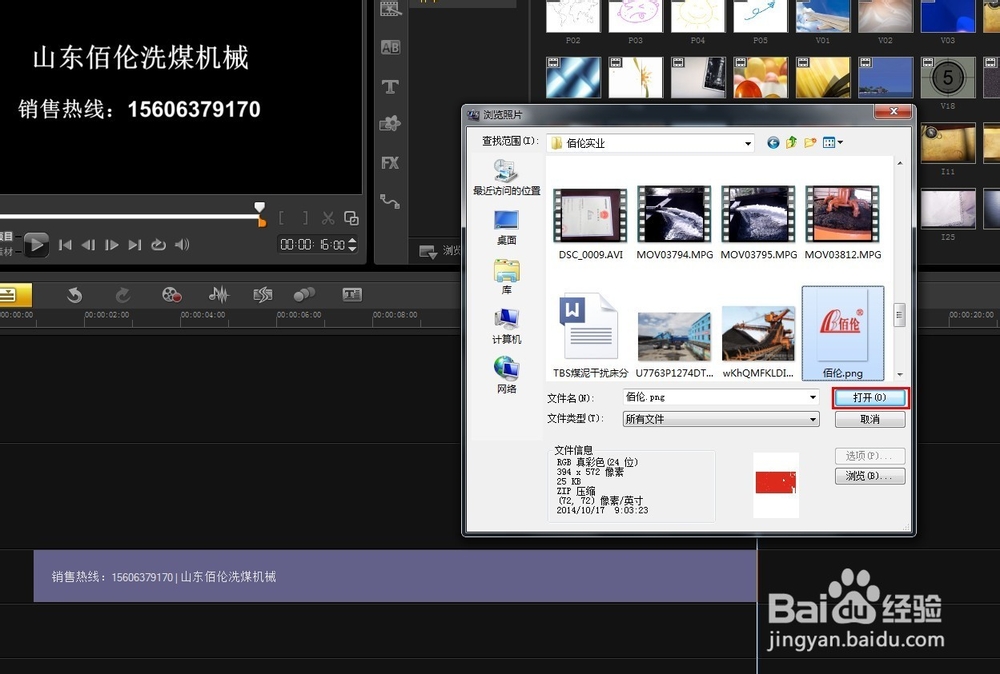
Task: Split clip with the scissors tool
Action: (x=328, y=218)
